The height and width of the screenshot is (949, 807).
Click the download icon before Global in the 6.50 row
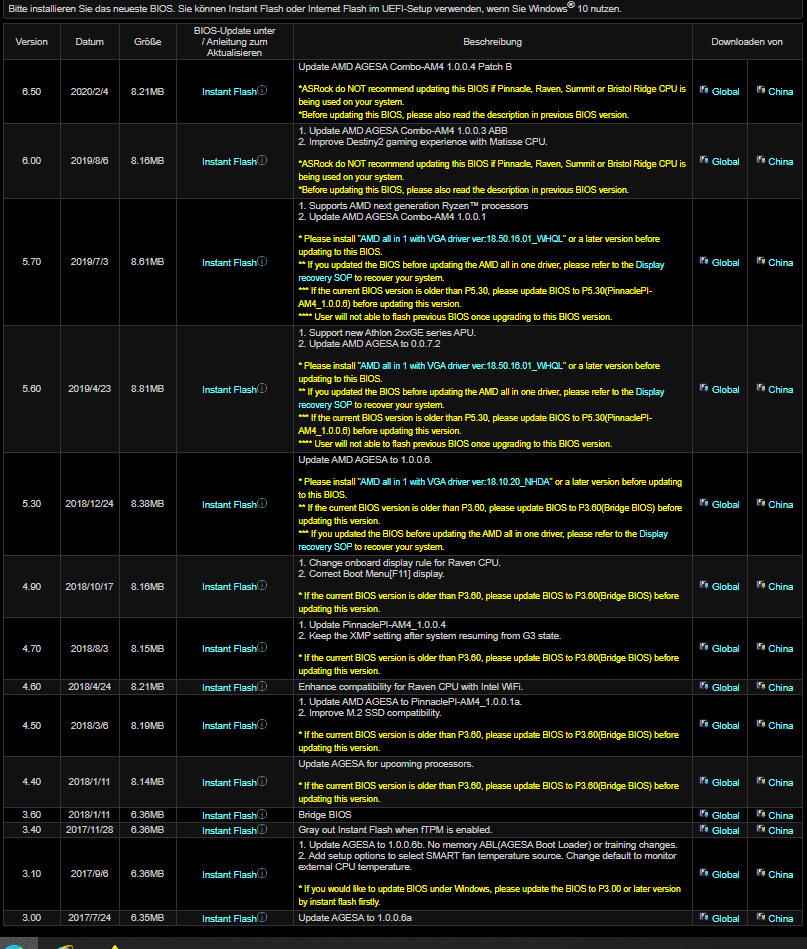pos(703,90)
